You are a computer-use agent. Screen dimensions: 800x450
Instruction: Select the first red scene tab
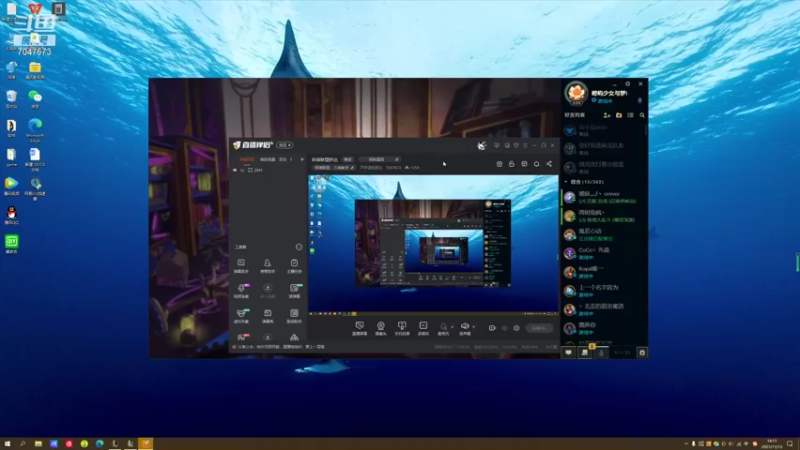247,159
